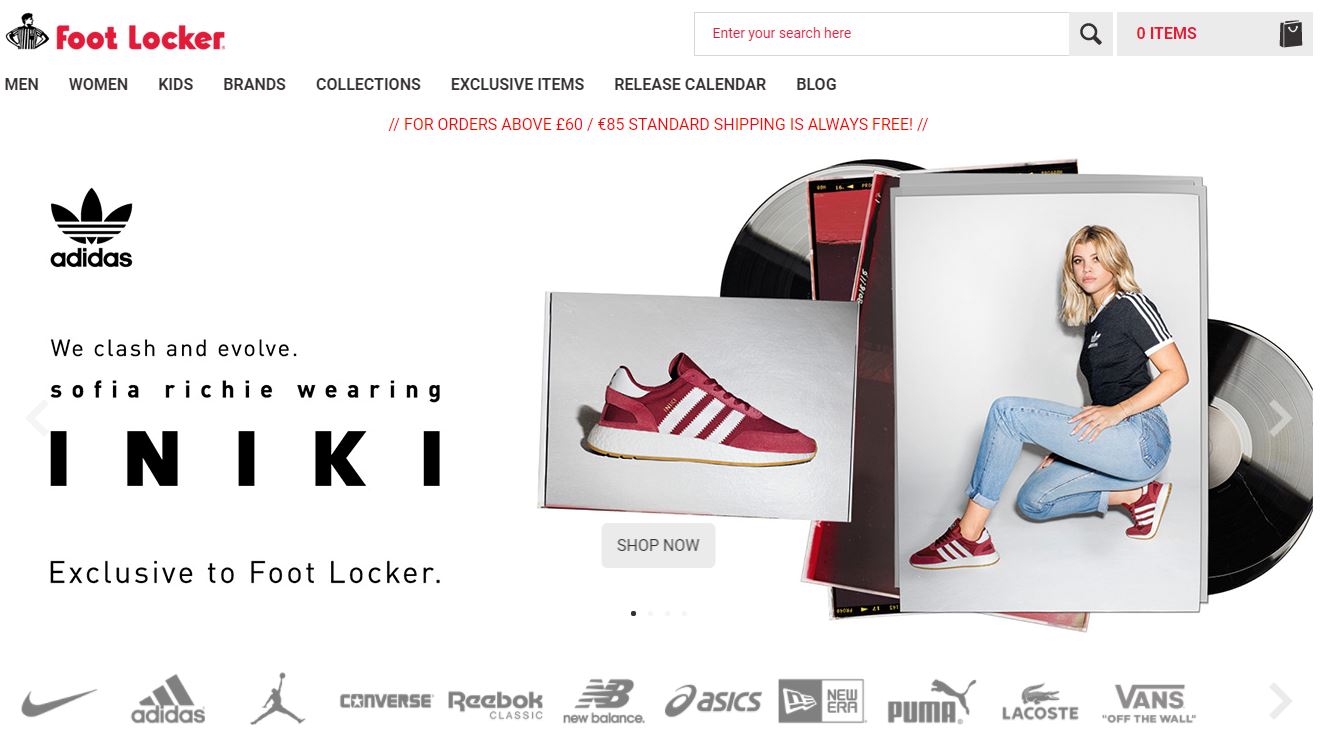Image resolution: width=1336 pixels, height=737 pixels.
Task: Open the free shipping promo link
Action: click(658, 125)
